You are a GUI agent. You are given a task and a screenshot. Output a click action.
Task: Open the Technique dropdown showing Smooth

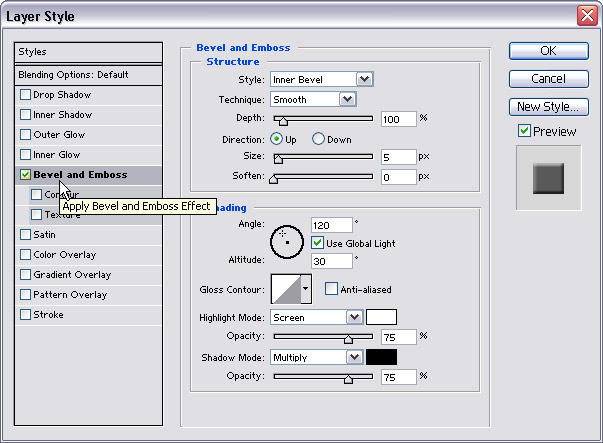pyautogui.click(x=313, y=99)
